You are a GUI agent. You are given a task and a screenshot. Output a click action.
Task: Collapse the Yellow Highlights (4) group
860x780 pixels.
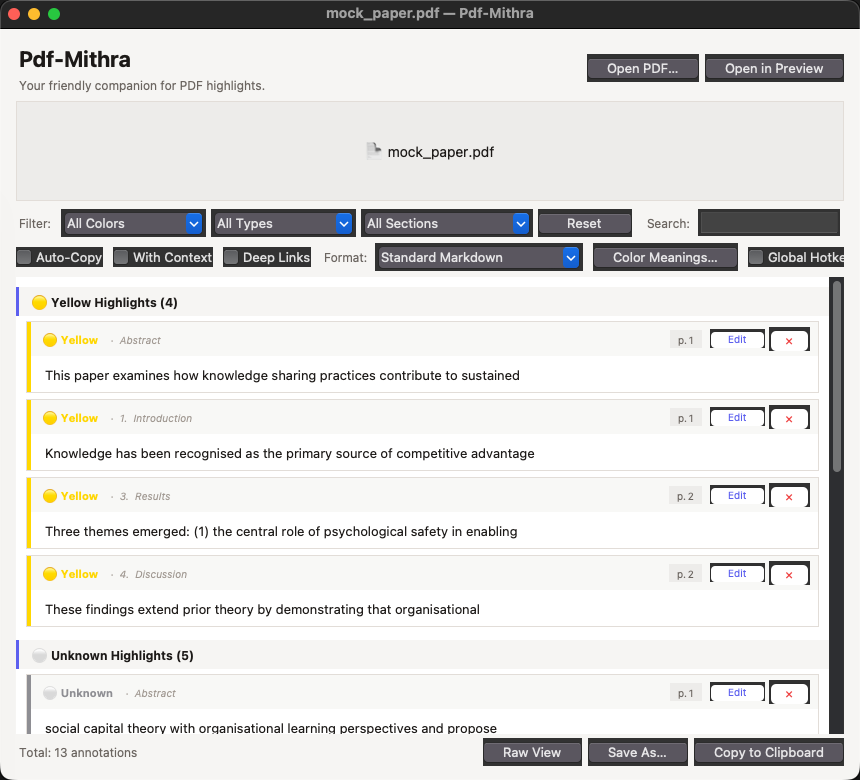pos(422,302)
